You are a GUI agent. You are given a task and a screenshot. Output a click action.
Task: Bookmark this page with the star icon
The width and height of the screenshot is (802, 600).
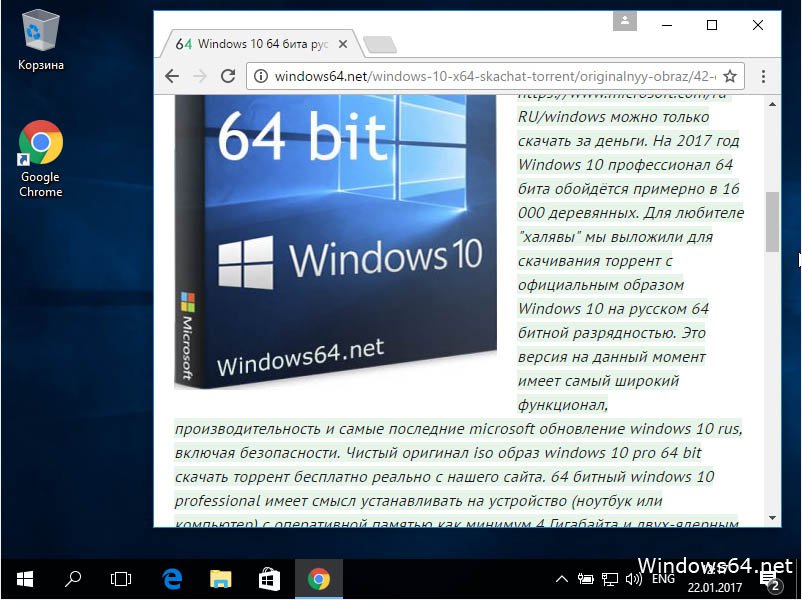pos(730,76)
